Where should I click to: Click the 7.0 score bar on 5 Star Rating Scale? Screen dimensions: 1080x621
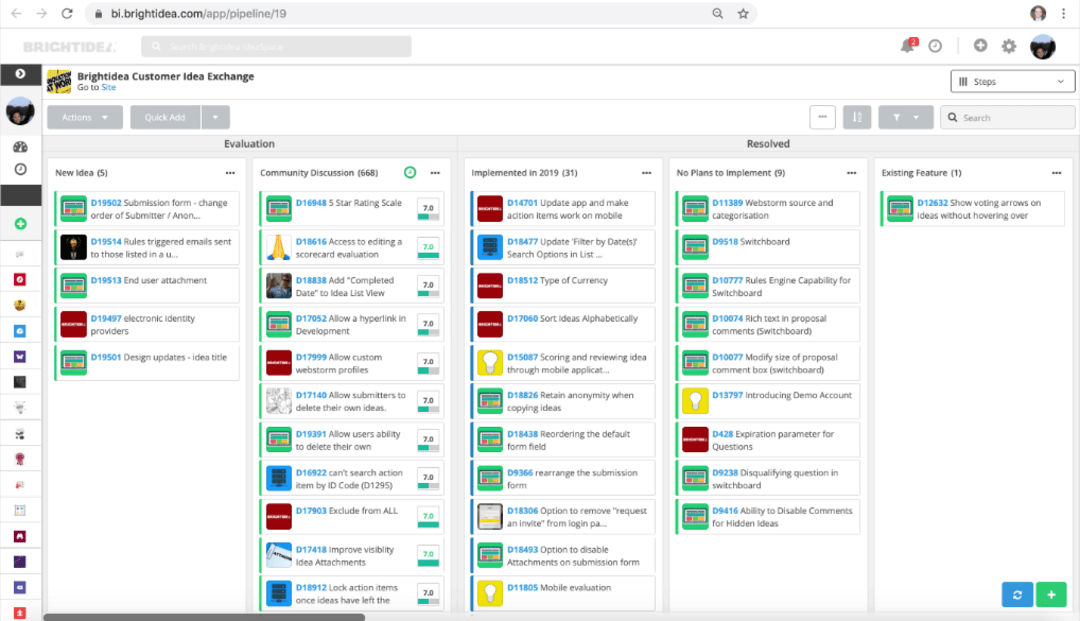(427, 208)
